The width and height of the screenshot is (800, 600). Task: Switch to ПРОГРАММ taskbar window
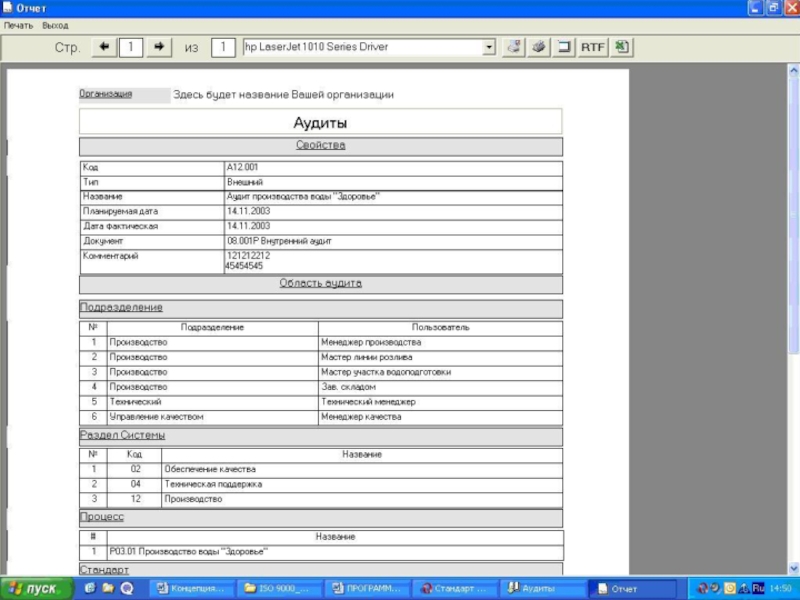tap(366, 589)
